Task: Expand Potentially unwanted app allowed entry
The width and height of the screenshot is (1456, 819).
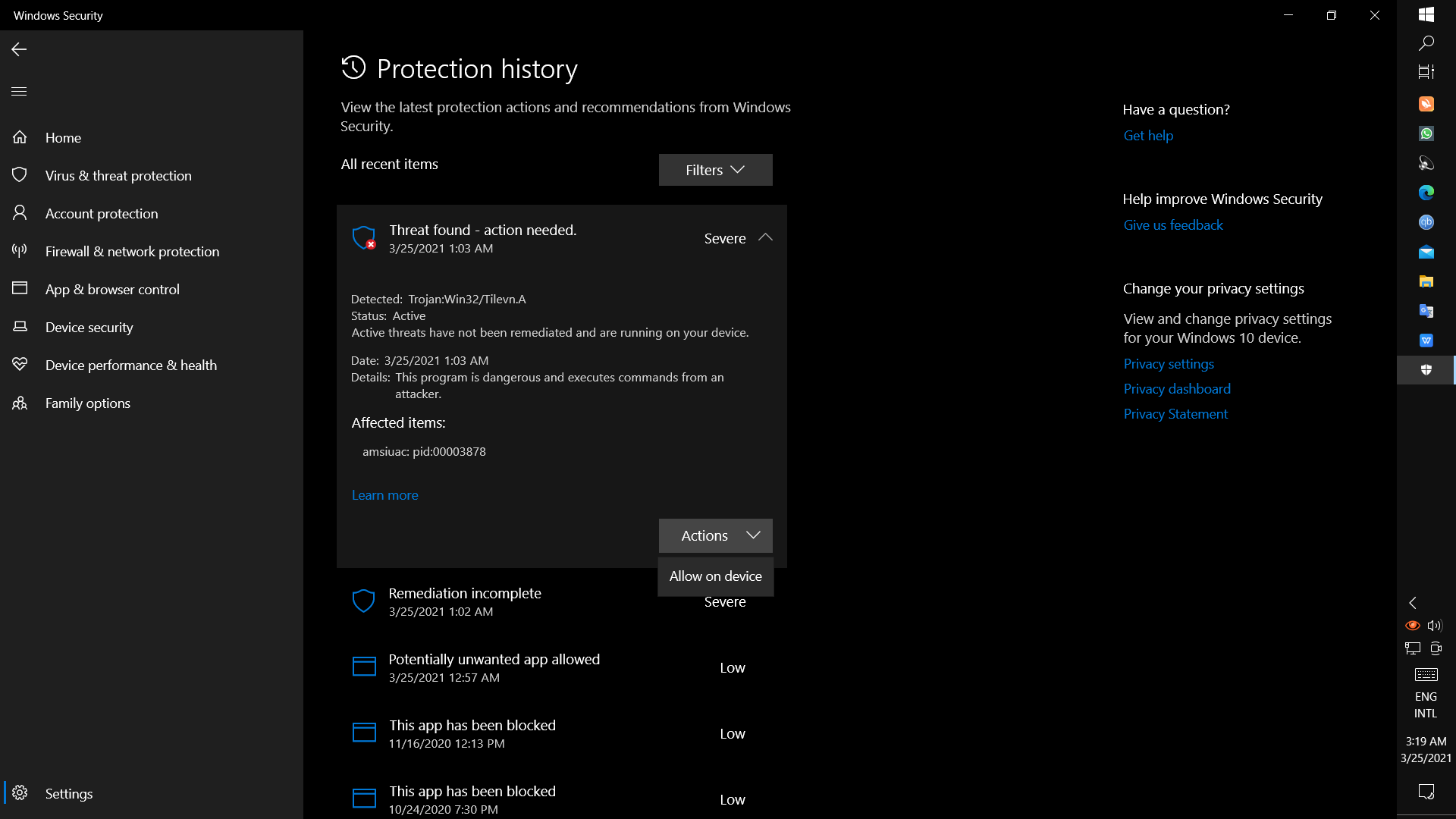Action: [x=561, y=667]
